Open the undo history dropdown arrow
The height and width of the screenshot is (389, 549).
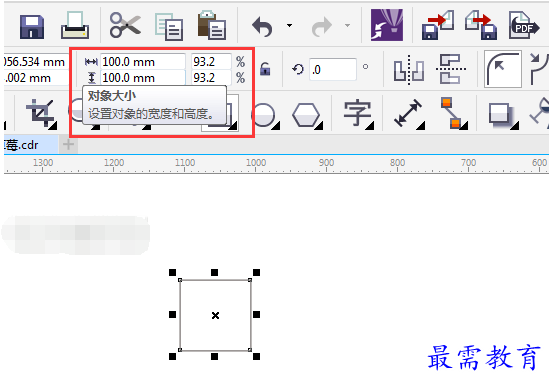(289, 25)
